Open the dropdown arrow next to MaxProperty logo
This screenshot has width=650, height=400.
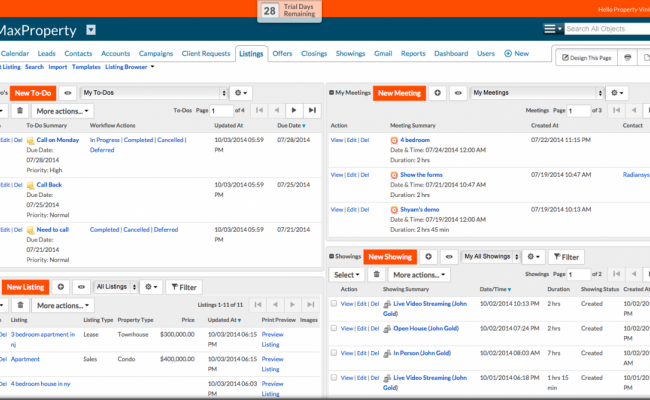(x=91, y=30)
